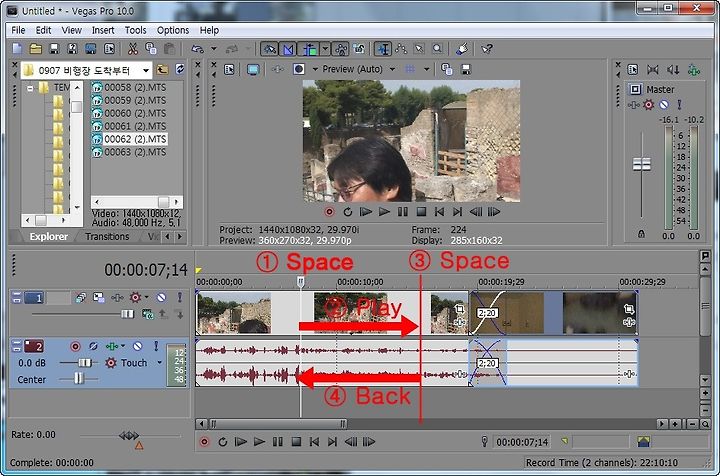Open the Touch automation mode dropdown
This screenshot has height=476, width=720.
pos(159,363)
